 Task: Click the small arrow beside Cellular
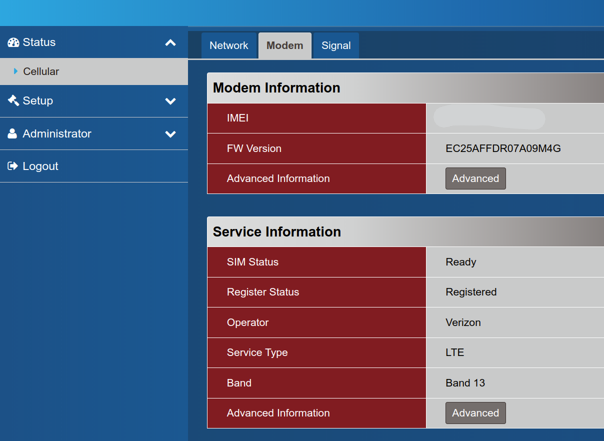point(15,71)
